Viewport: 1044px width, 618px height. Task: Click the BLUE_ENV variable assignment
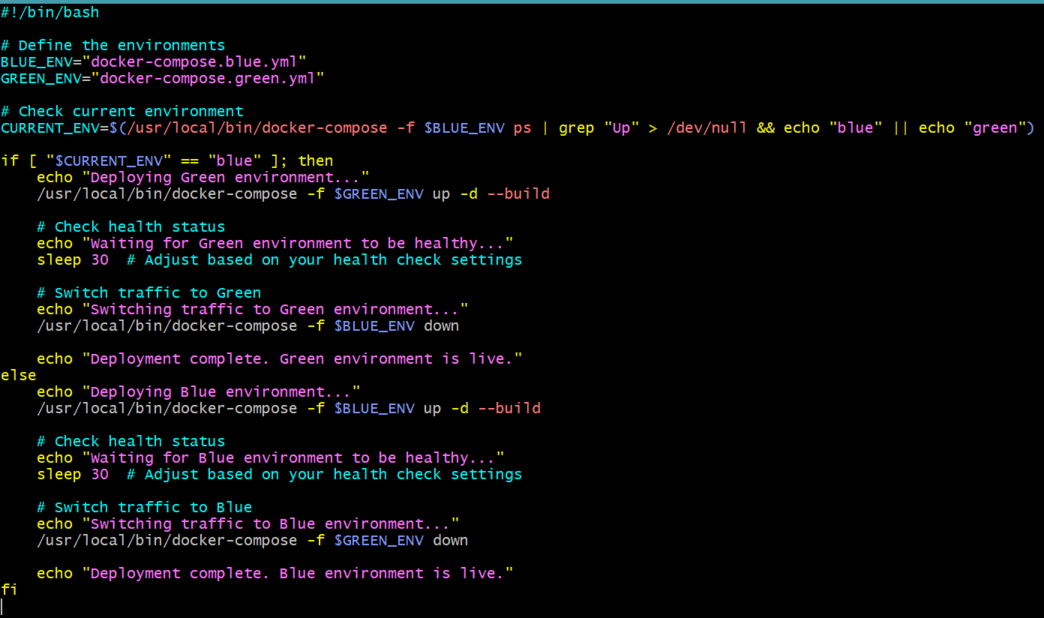[x=153, y=62]
